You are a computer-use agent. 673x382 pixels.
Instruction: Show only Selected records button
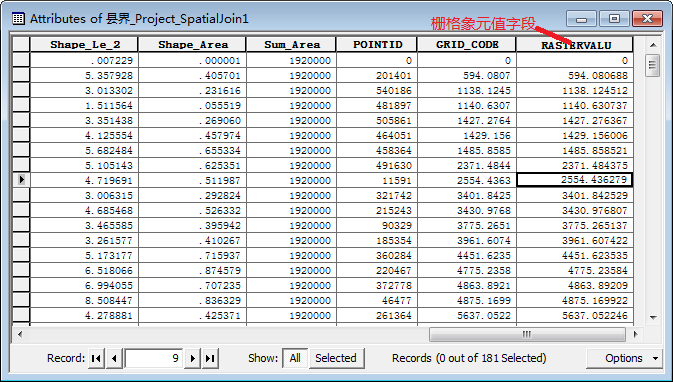[x=336, y=358]
